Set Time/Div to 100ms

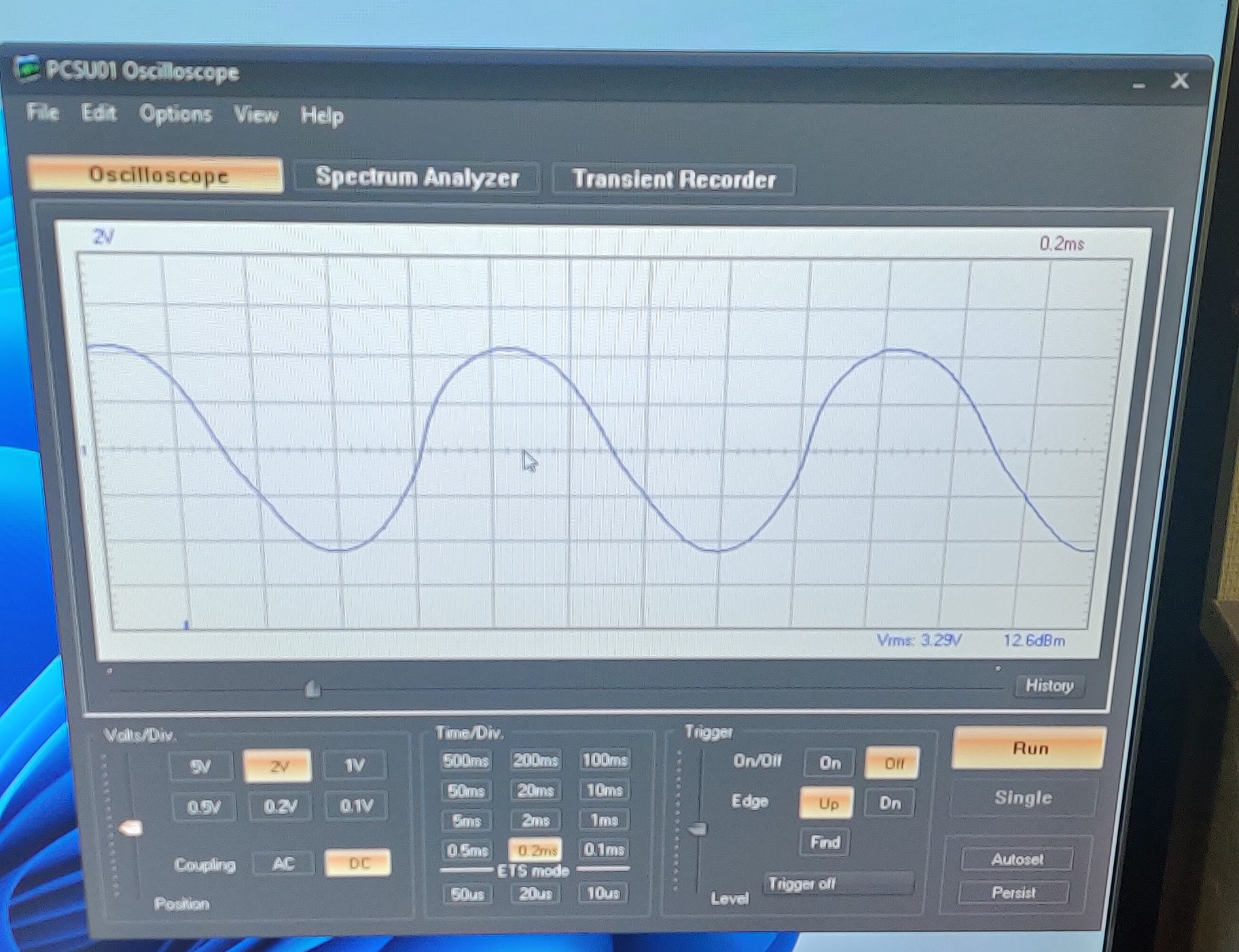(x=605, y=759)
